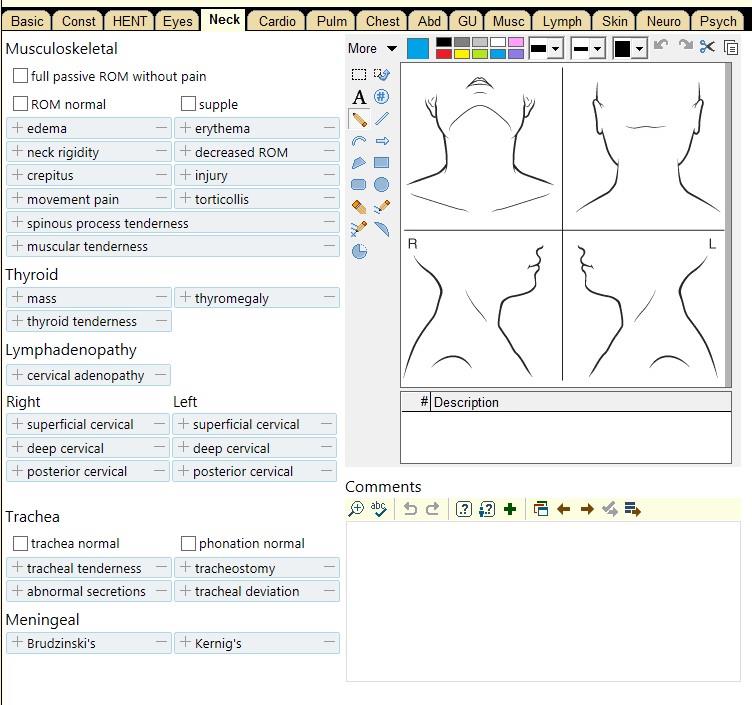Enable the 'supple' checkbox
This screenshot has width=752, height=705.
(188, 104)
